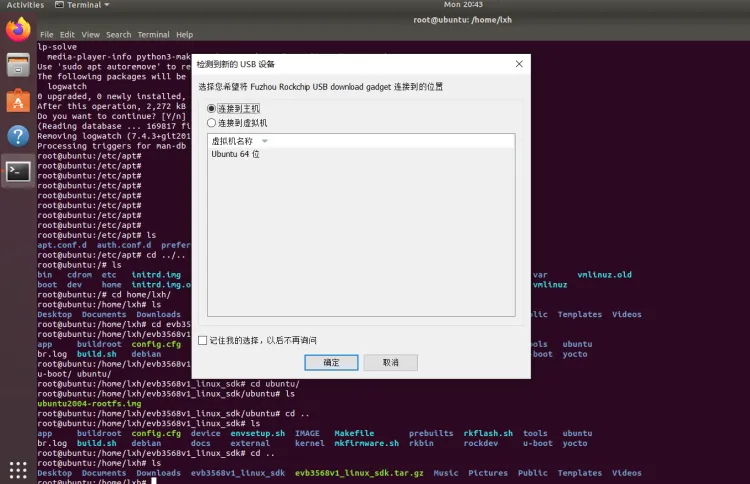The image size is (750, 484).
Task: Open the Terminal Help menu
Action: coord(184,34)
